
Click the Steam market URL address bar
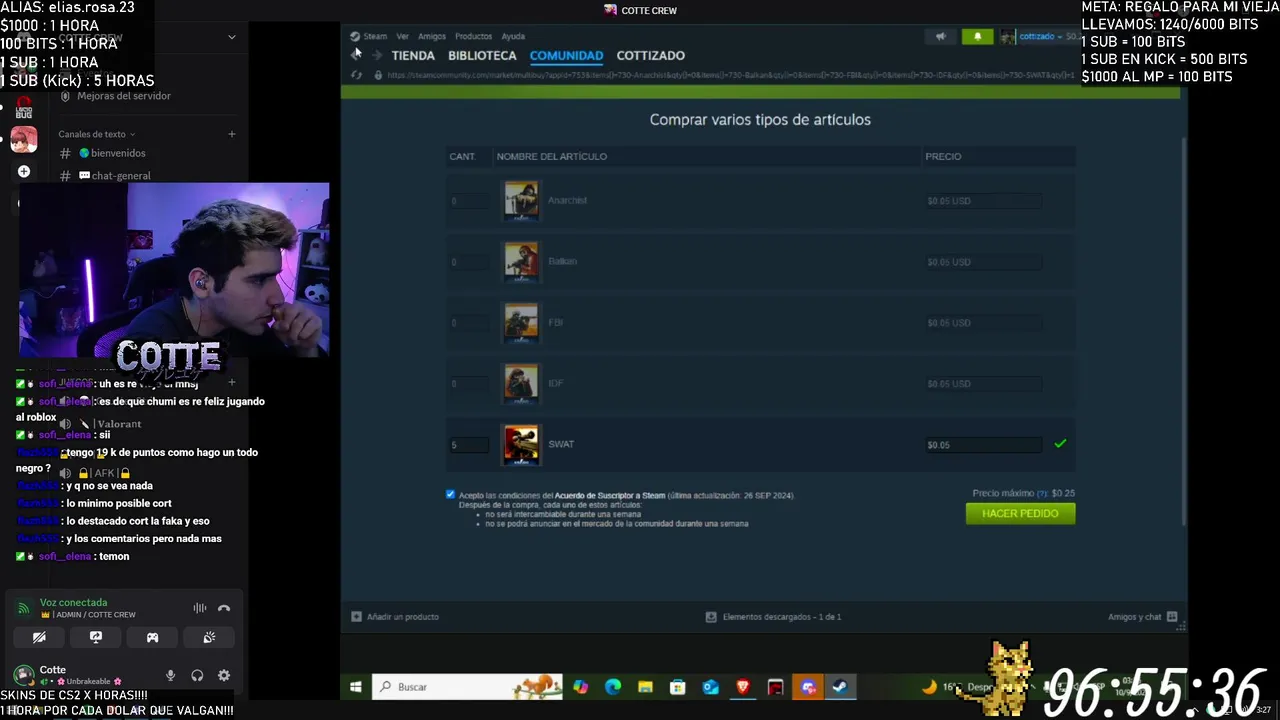730,75
